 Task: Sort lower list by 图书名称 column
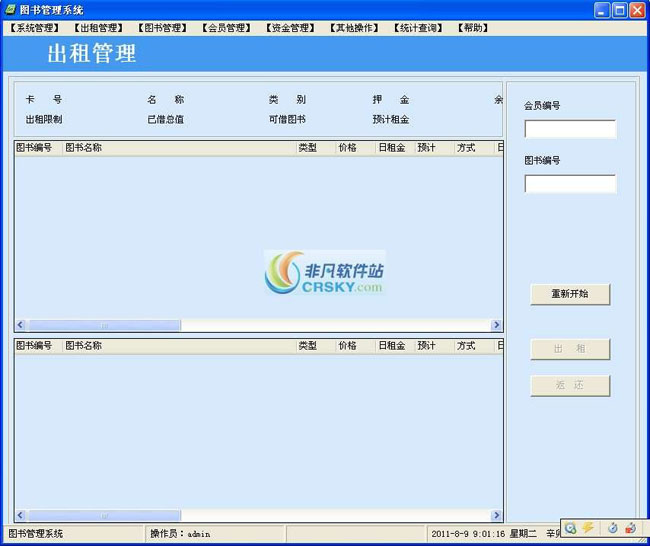179,346
